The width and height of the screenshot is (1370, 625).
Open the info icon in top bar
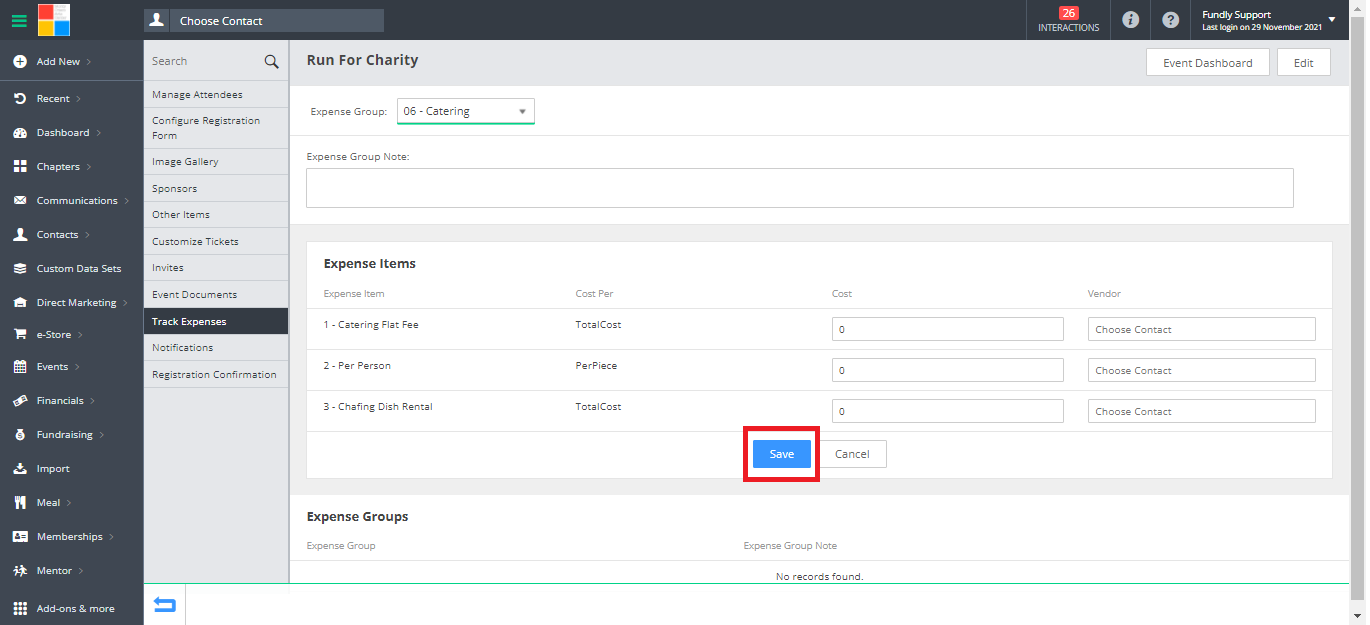pos(1131,20)
